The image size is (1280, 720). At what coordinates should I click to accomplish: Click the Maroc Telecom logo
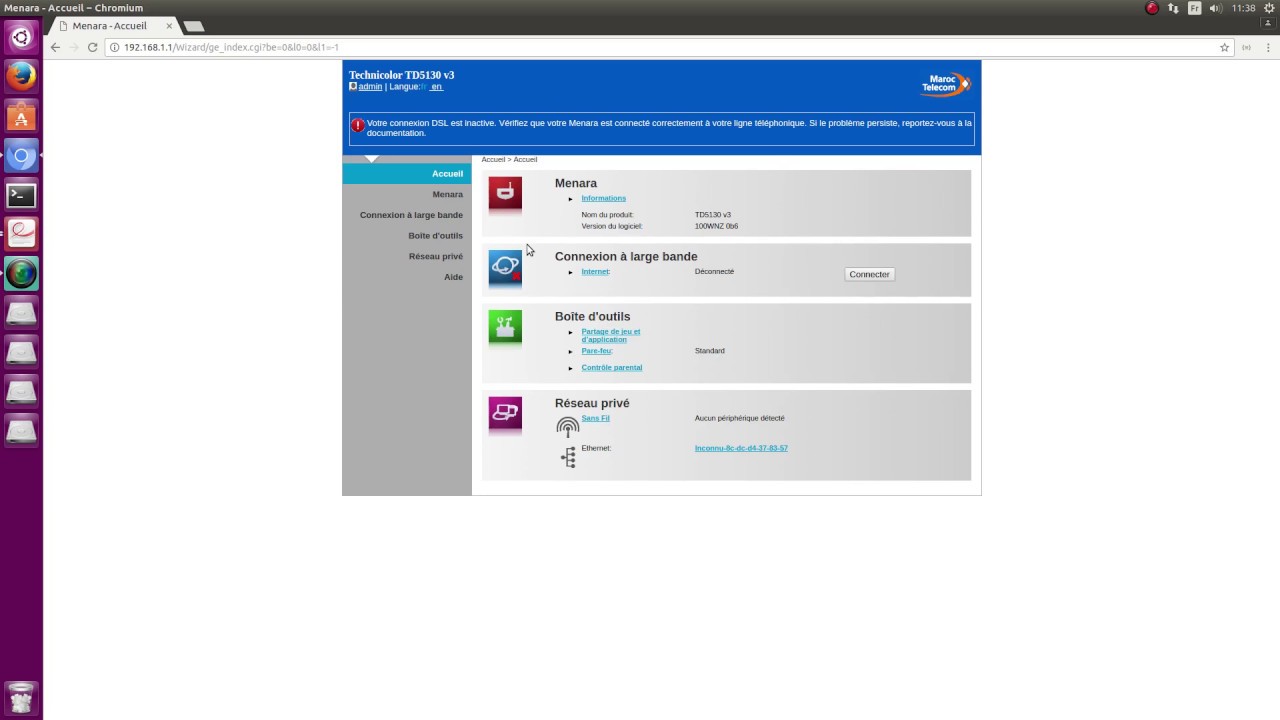tap(944, 85)
